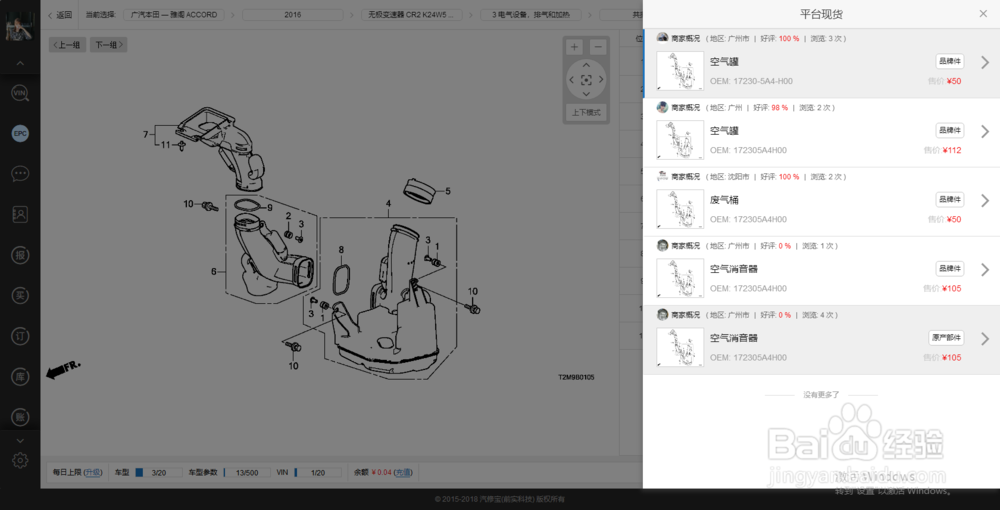Open thumbnail of first 空气罐 listing

(680, 71)
